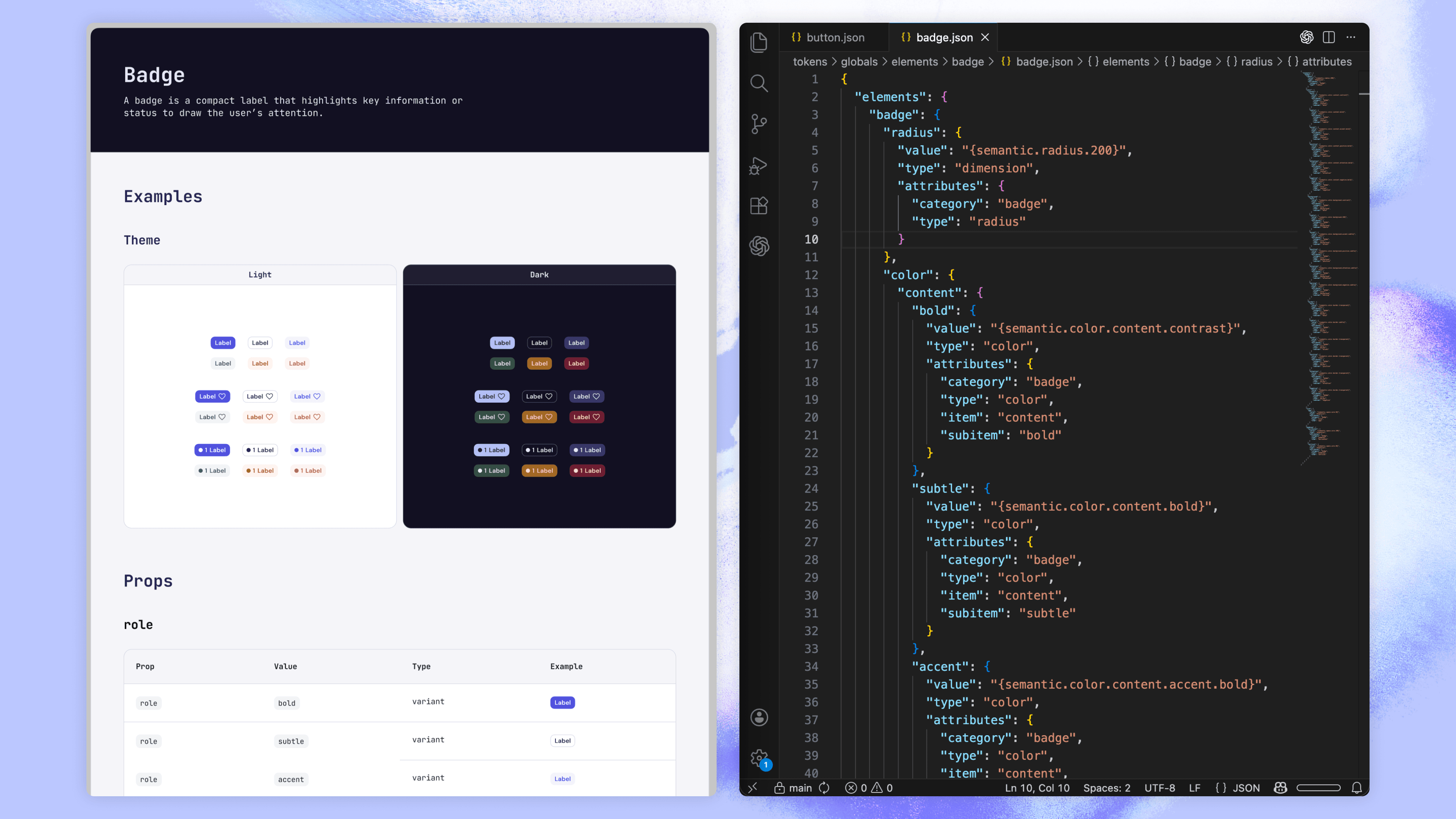Click Label example in accent row
Viewport: 1456px width, 819px height.
(562, 779)
